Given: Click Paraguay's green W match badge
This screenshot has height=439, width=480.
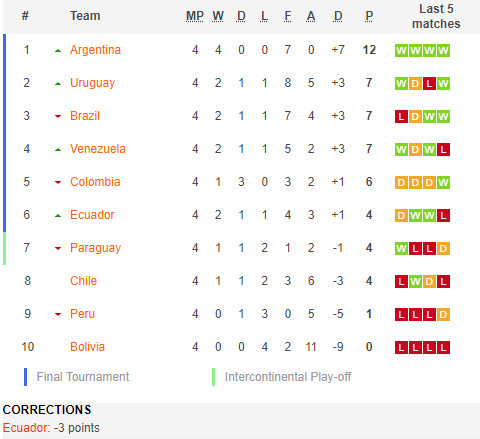Looking at the screenshot, I should (x=401, y=248).
